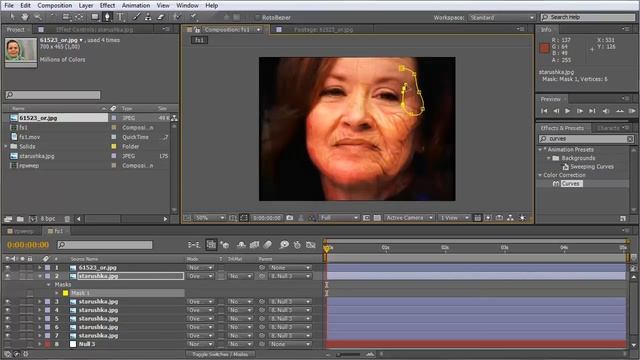
Task: Select the Eraser tool
Action: [161, 17]
